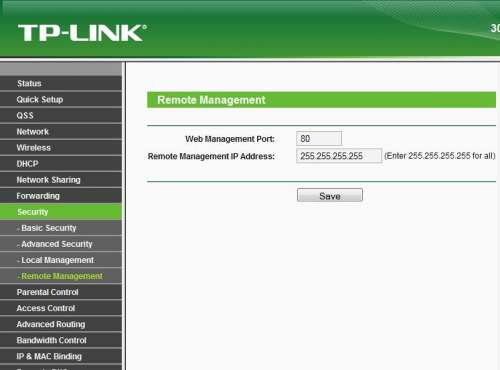This screenshot has width=500, height=370.
Task: Select Remote Management submenu item
Action: [61, 276]
